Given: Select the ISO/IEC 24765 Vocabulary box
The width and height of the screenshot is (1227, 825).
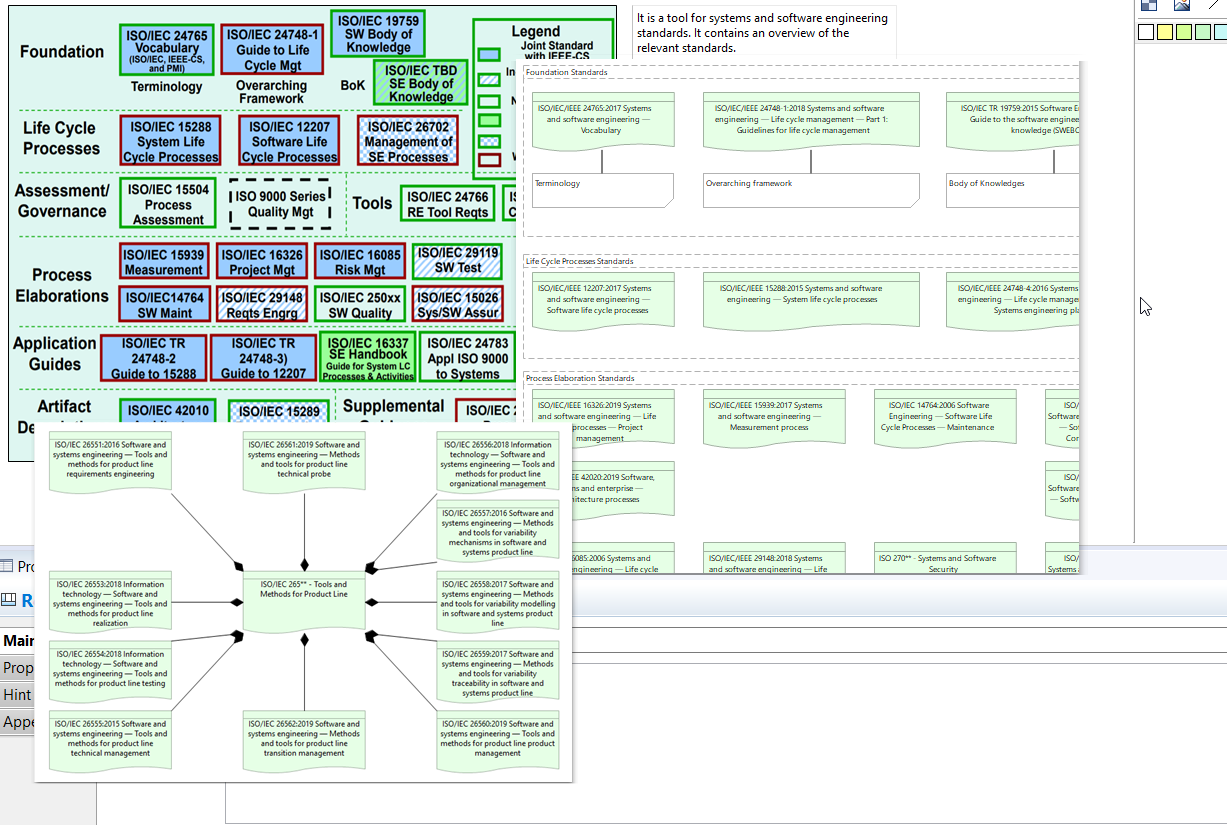Looking at the screenshot, I should tap(167, 48).
